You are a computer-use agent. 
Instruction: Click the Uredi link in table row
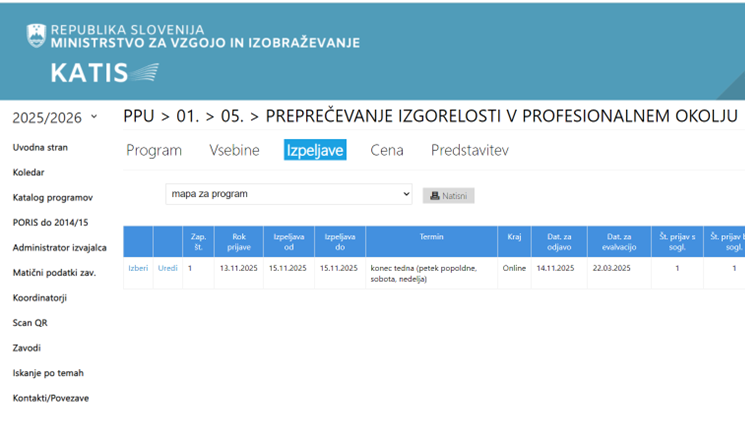point(168,268)
